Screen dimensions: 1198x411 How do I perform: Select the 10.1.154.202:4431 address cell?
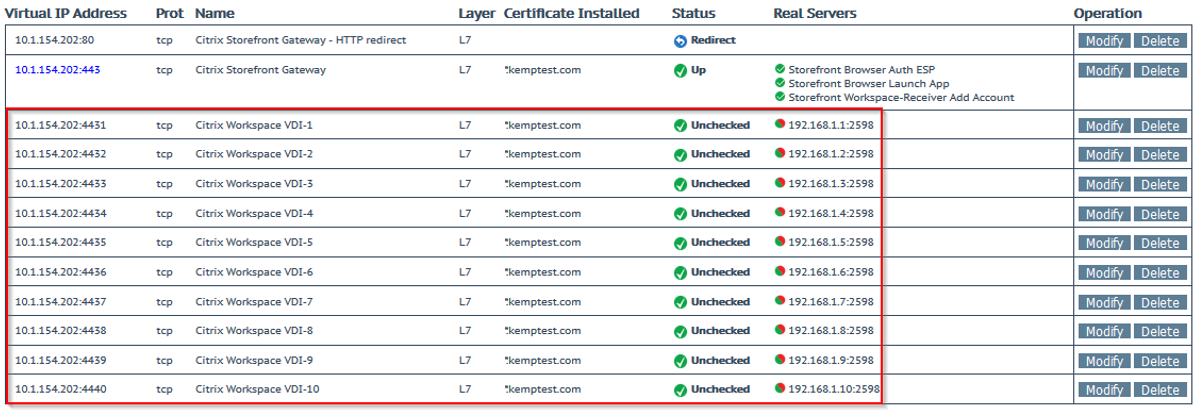60,125
